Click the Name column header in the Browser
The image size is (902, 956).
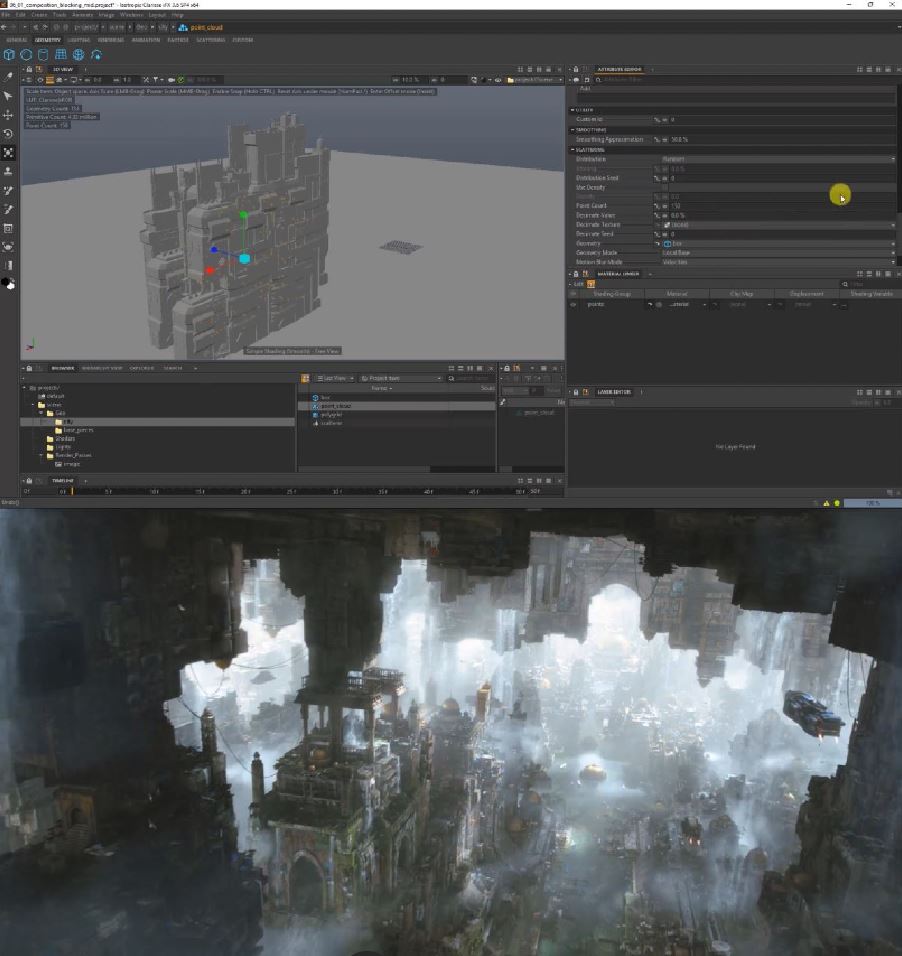click(x=382, y=388)
